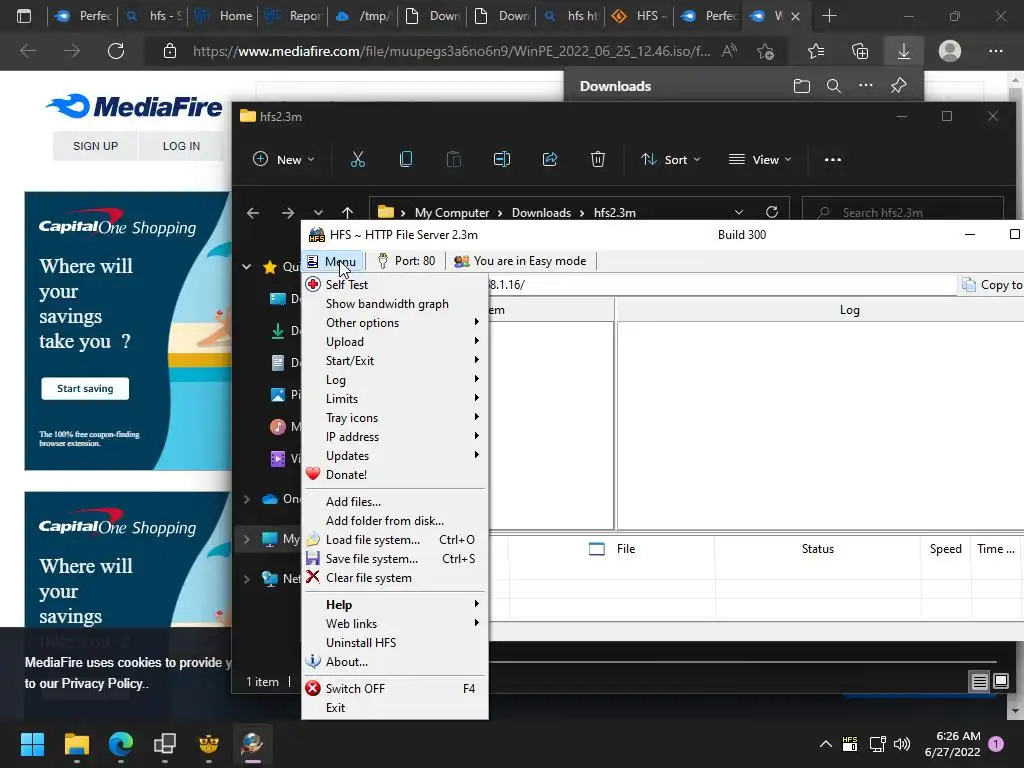Select Save file system... entry
The image size is (1024, 768).
click(x=394, y=558)
